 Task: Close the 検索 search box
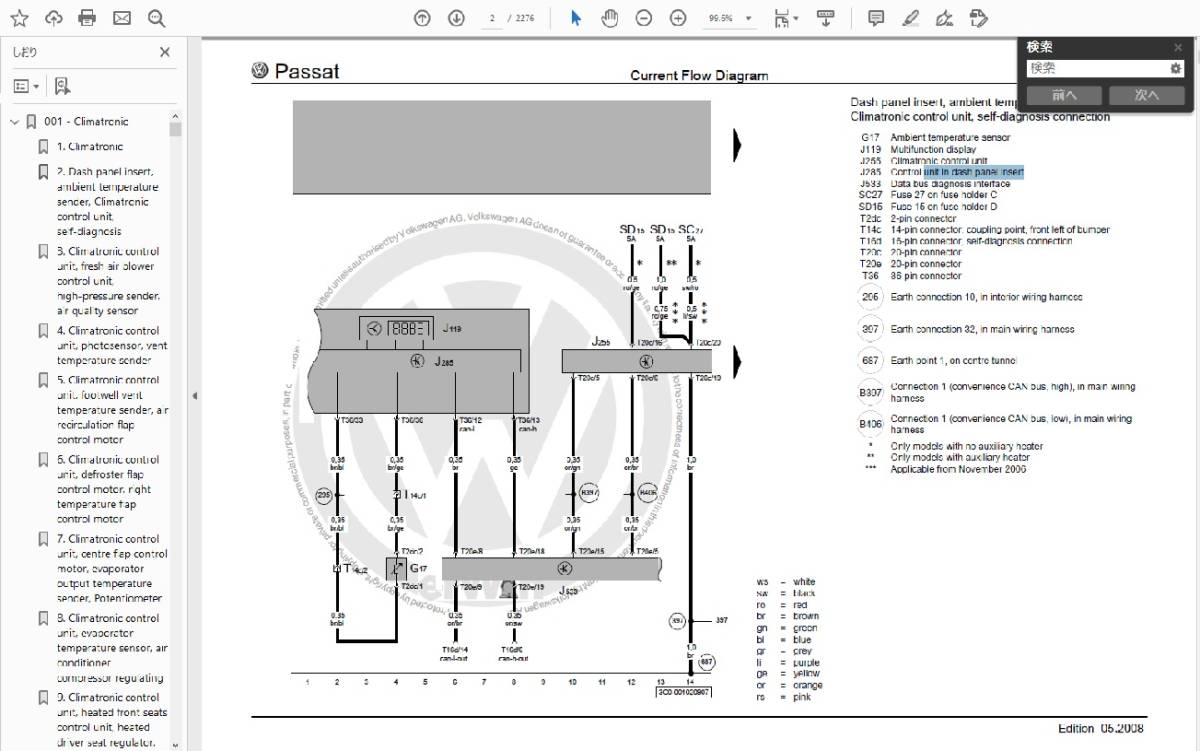[1178, 47]
